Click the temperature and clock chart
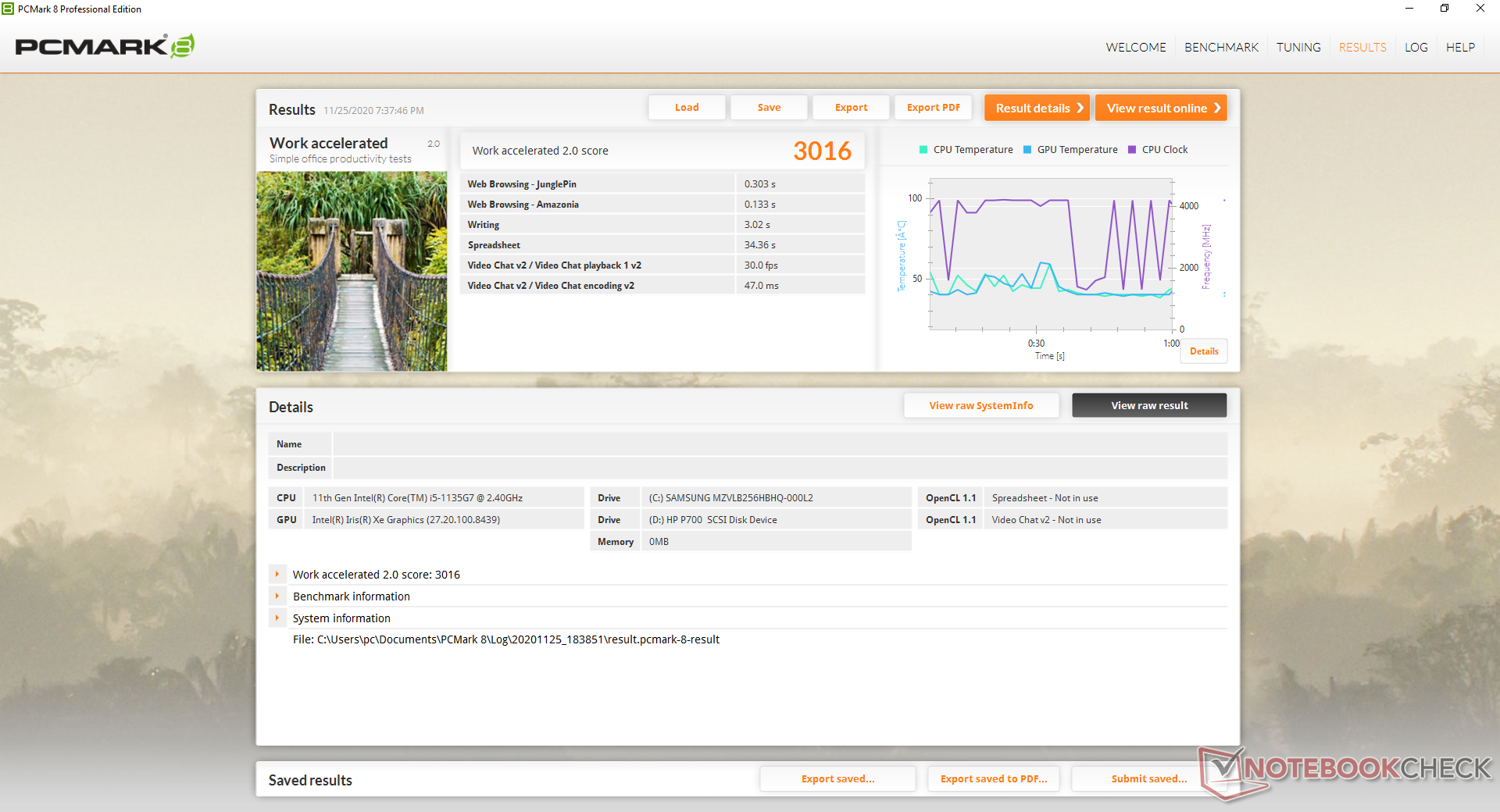Image resolution: width=1500 pixels, height=812 pixels. coord(1051,255)
